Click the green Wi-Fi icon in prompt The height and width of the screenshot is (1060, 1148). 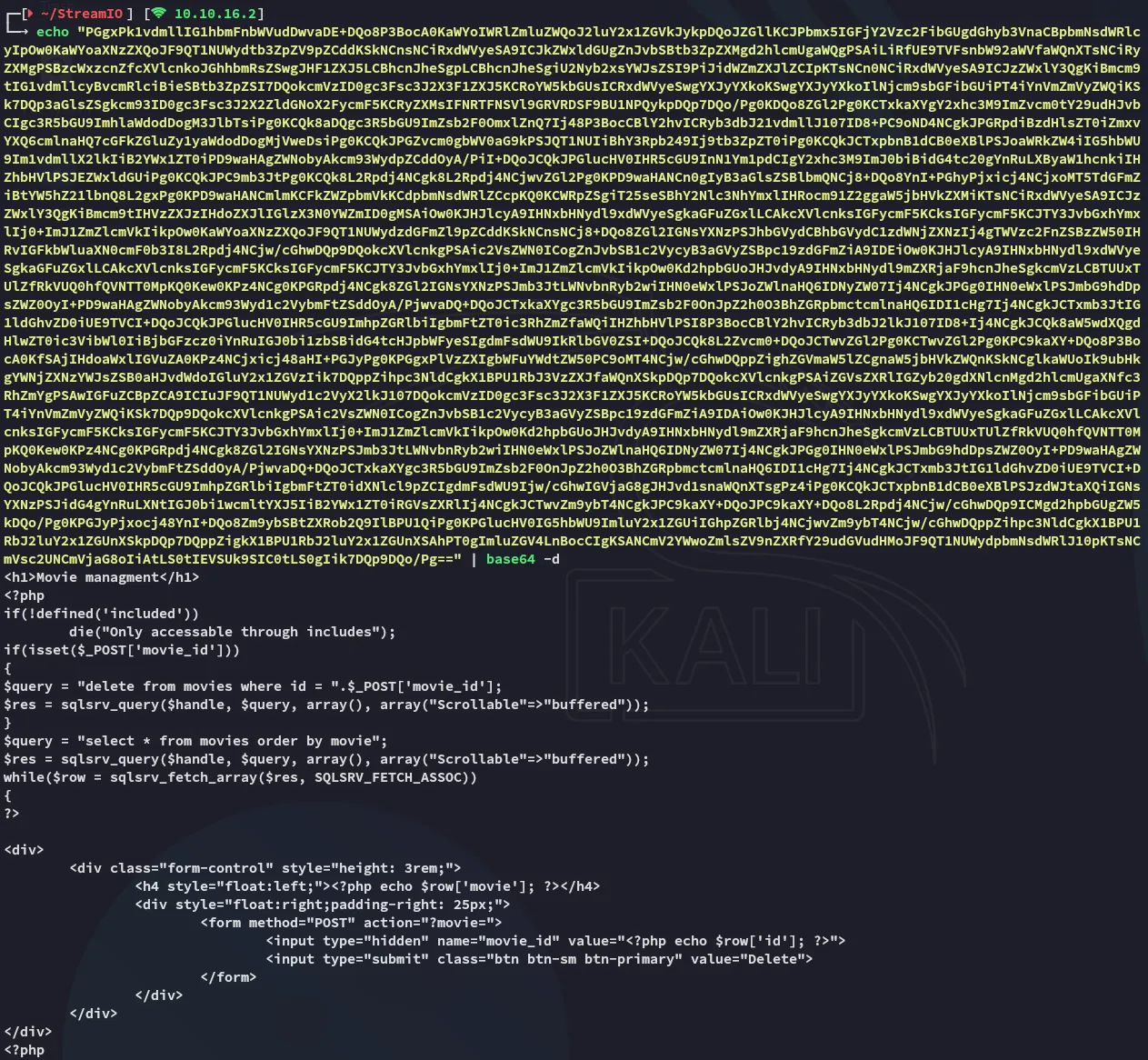pyautogui.click(x=159, y=14)
